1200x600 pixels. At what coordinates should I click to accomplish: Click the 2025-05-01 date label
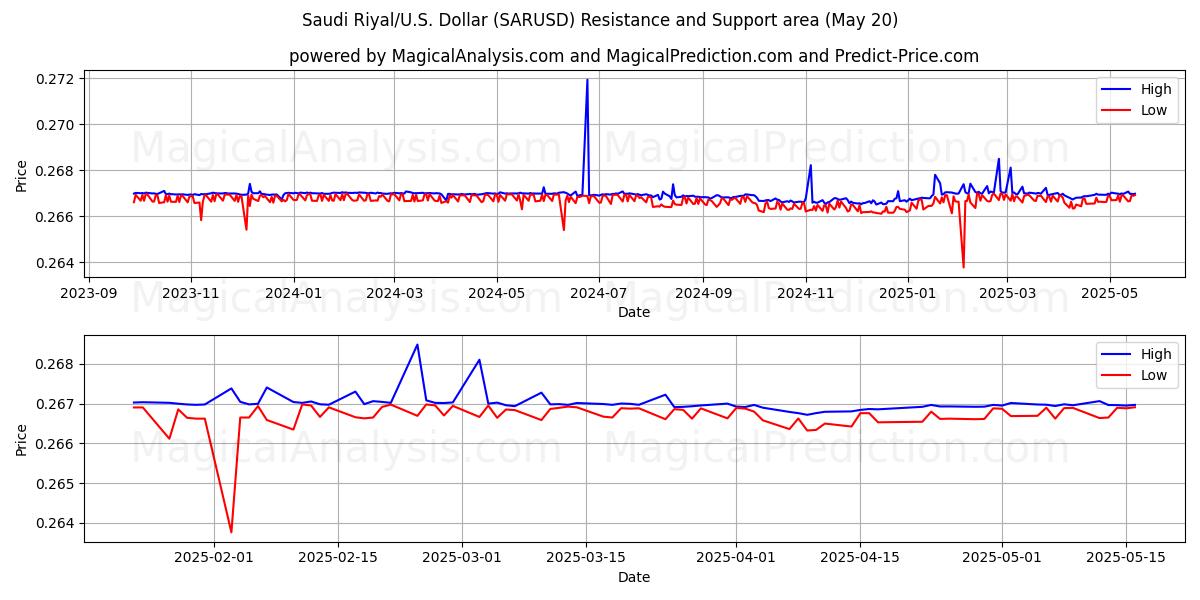click(x=1002, y=558)
